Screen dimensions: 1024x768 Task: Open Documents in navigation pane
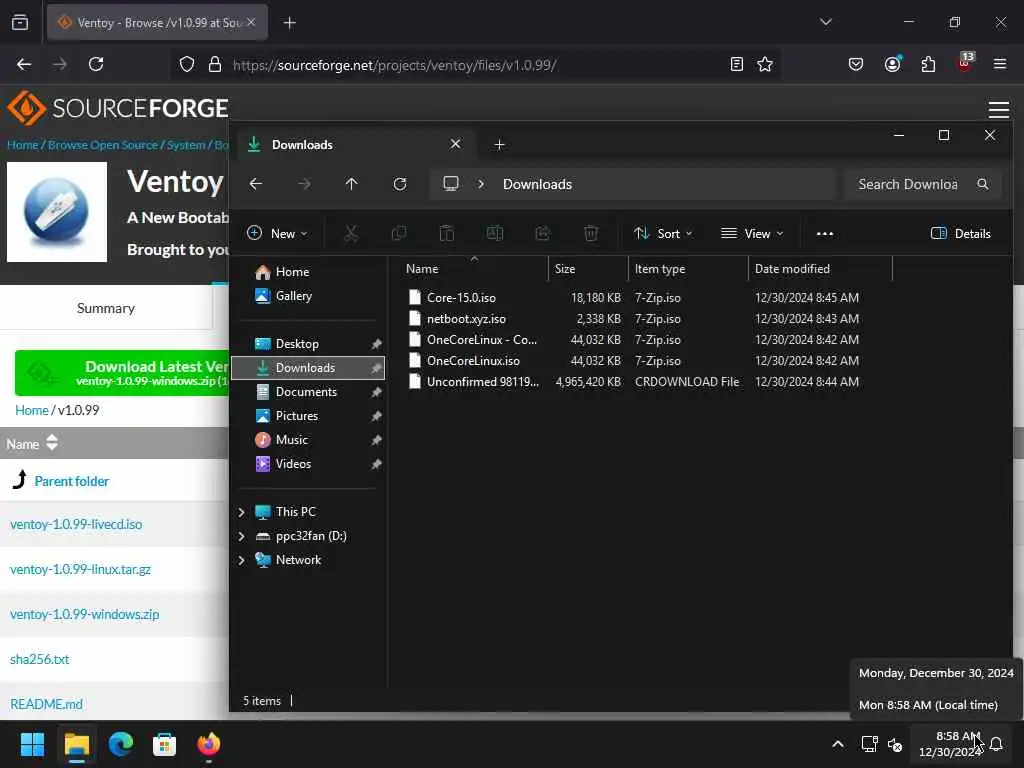306,392
